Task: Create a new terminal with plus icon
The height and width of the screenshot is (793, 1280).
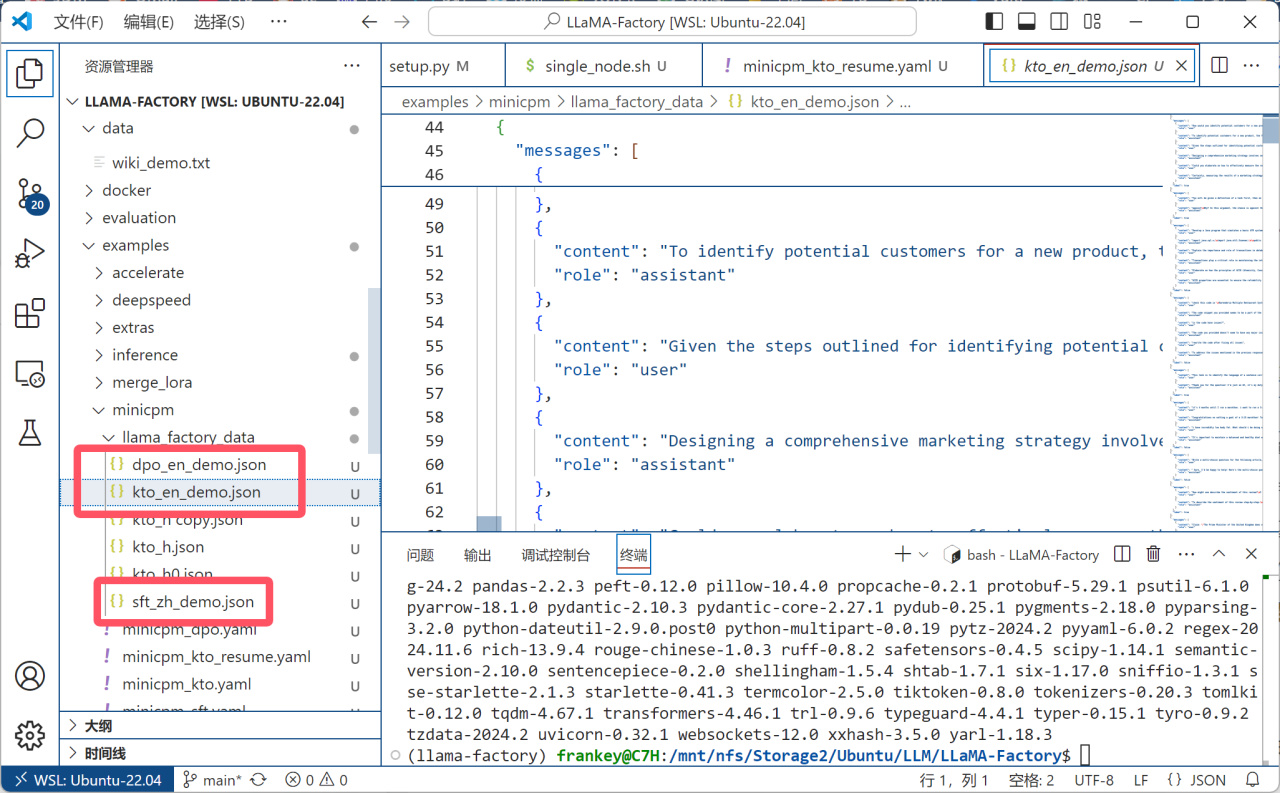Action: point(902,554)
